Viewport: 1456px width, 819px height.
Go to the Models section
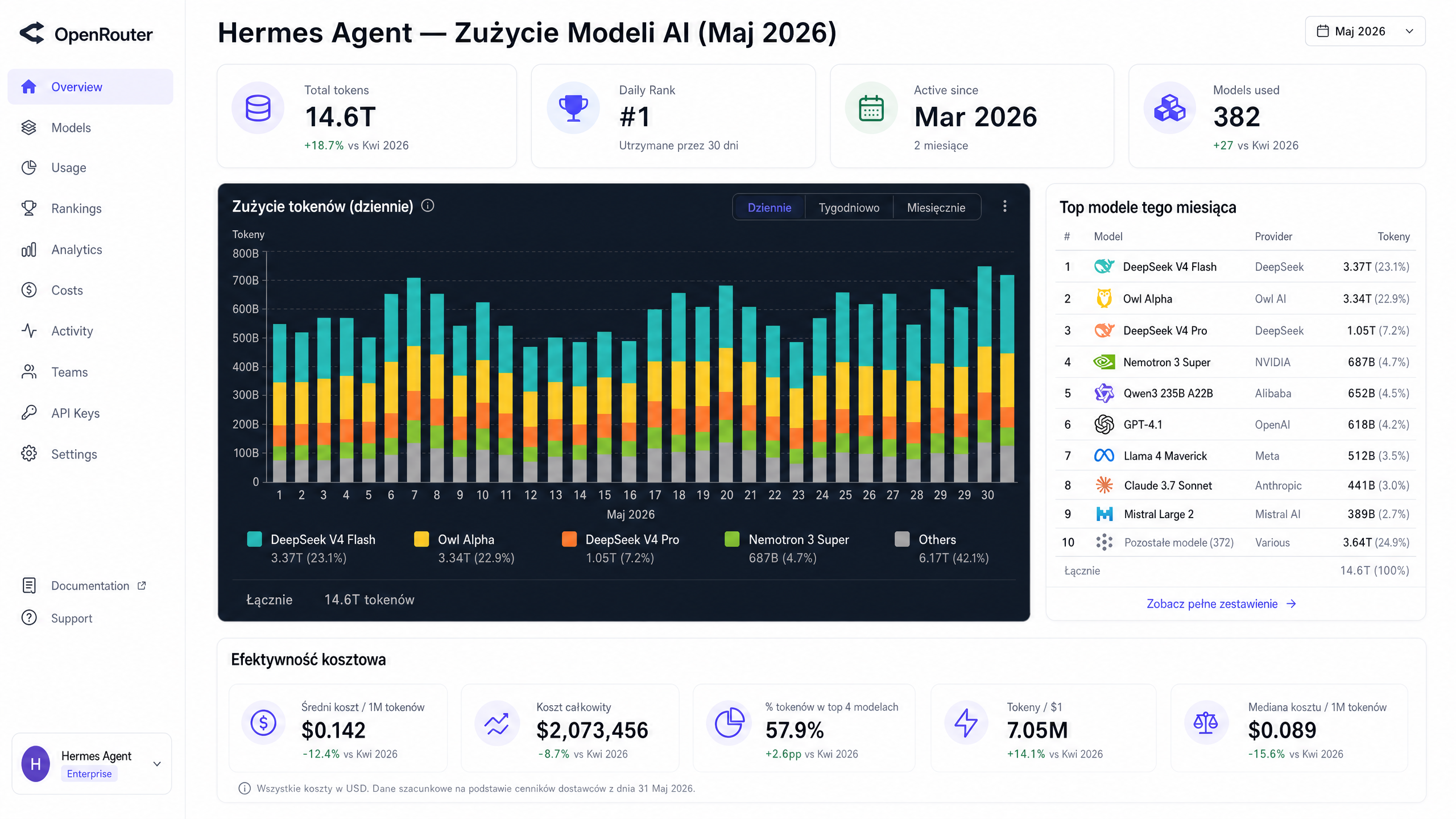(x=90, y=127)
